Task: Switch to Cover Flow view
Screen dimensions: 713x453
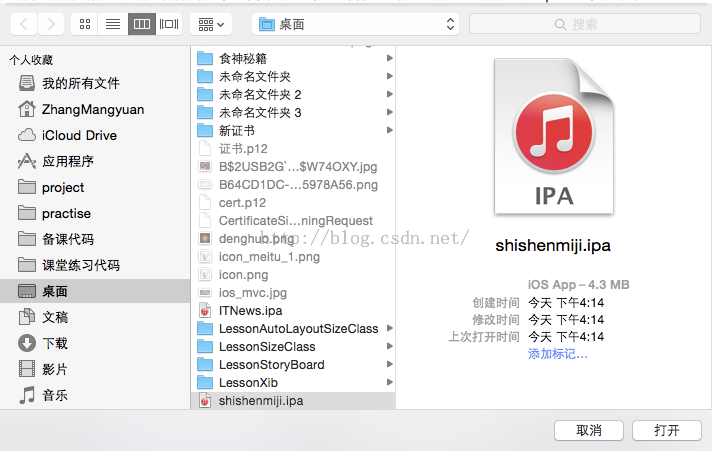Action: coord(169,24)
